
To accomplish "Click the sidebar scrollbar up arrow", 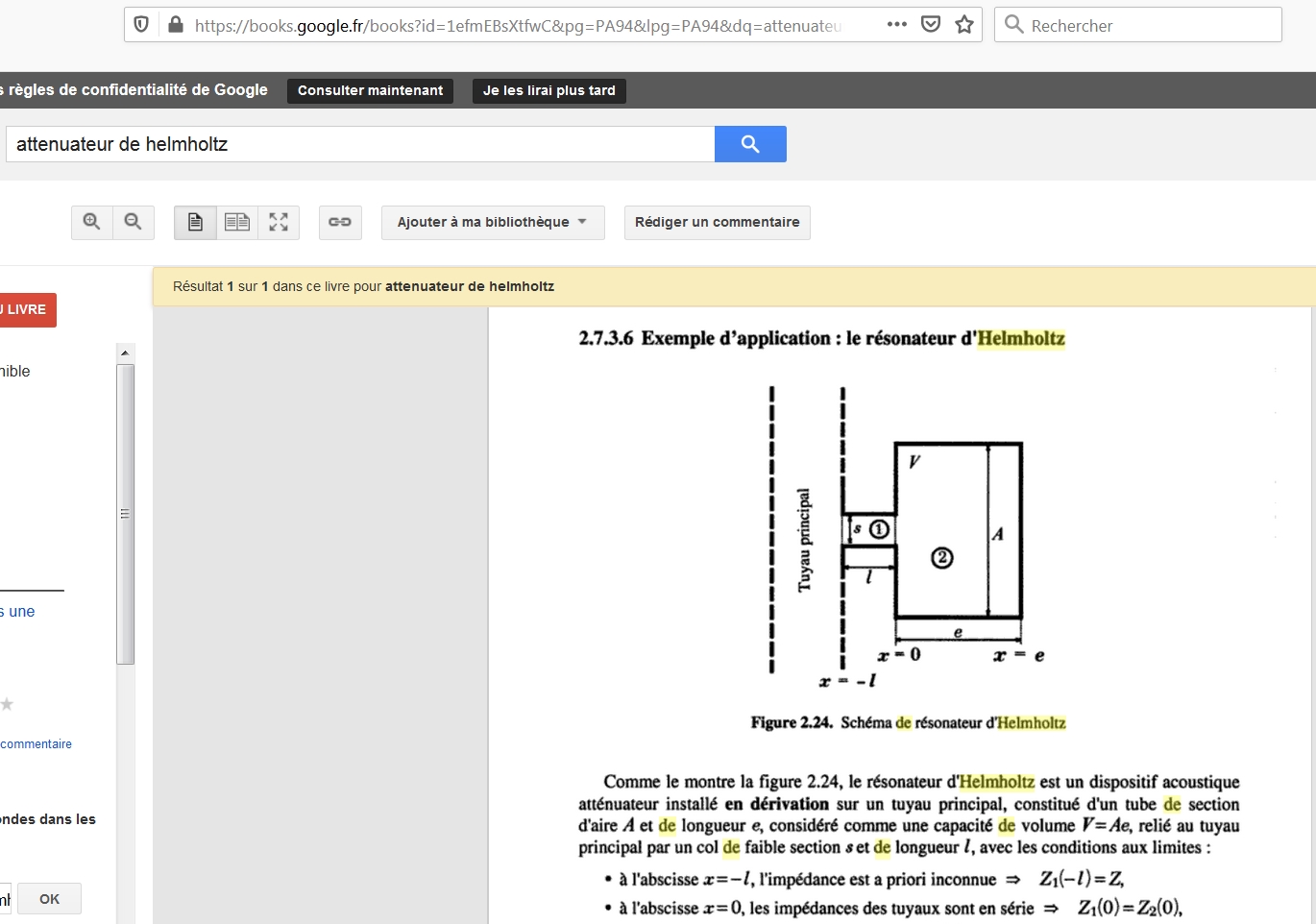I will [125, 353].
